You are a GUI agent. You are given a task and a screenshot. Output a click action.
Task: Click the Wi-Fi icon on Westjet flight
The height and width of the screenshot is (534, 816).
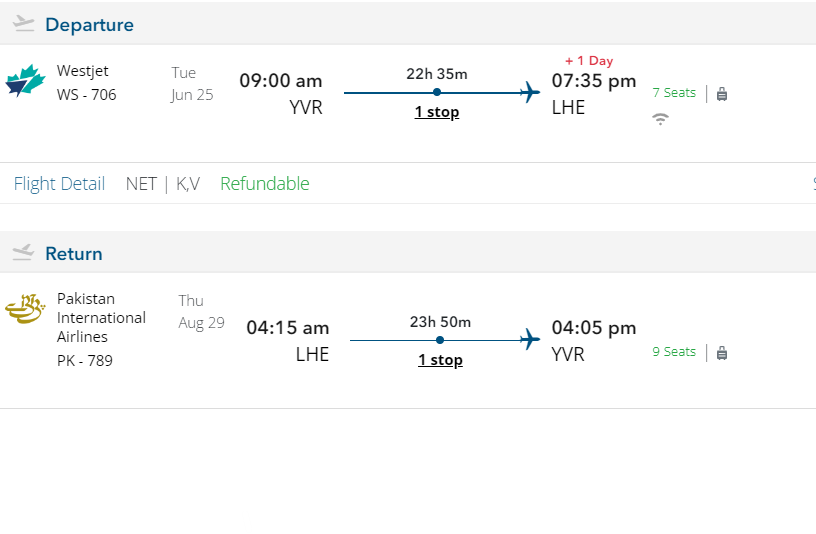click(660, 118)
